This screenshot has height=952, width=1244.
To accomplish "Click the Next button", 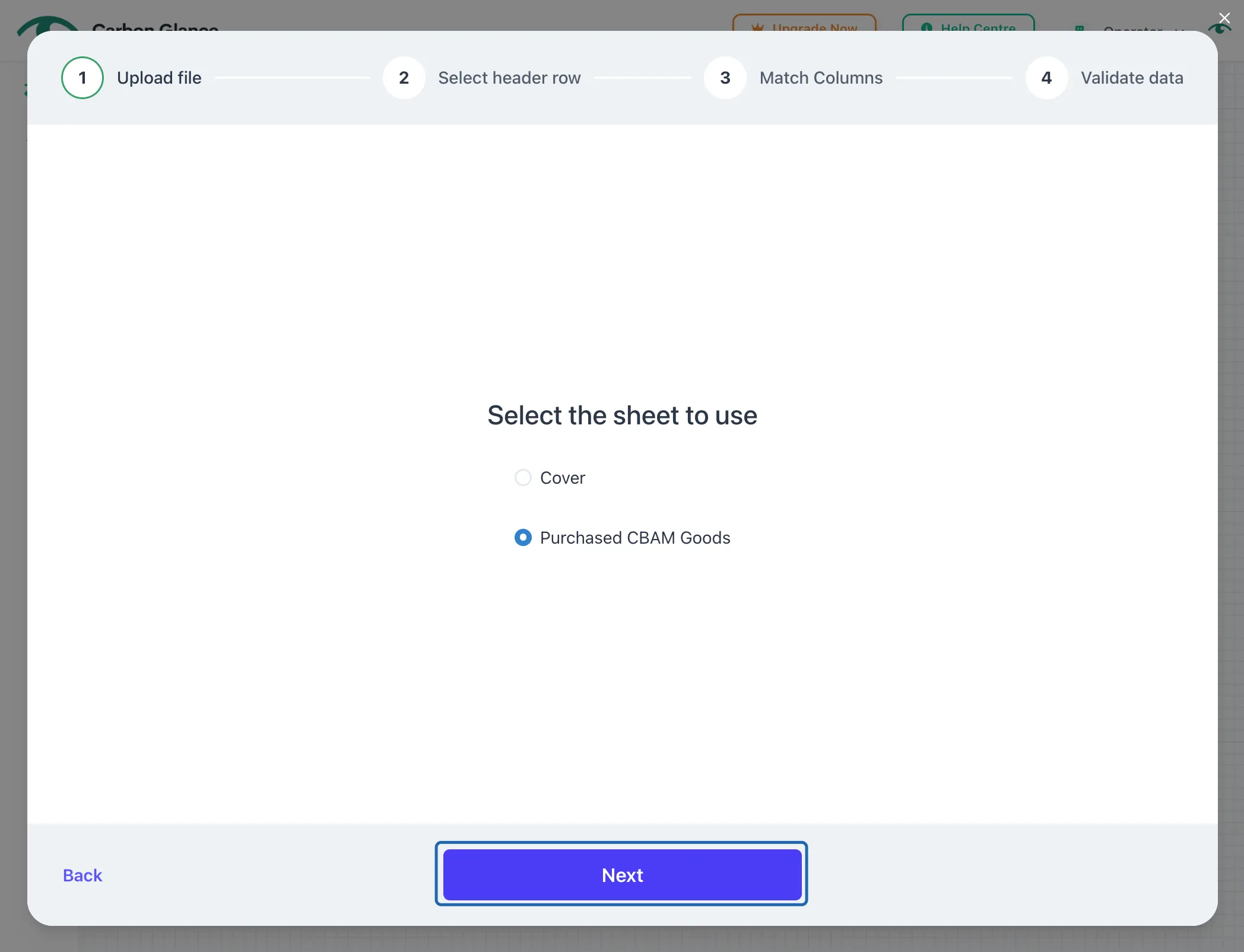I will 622,875.
